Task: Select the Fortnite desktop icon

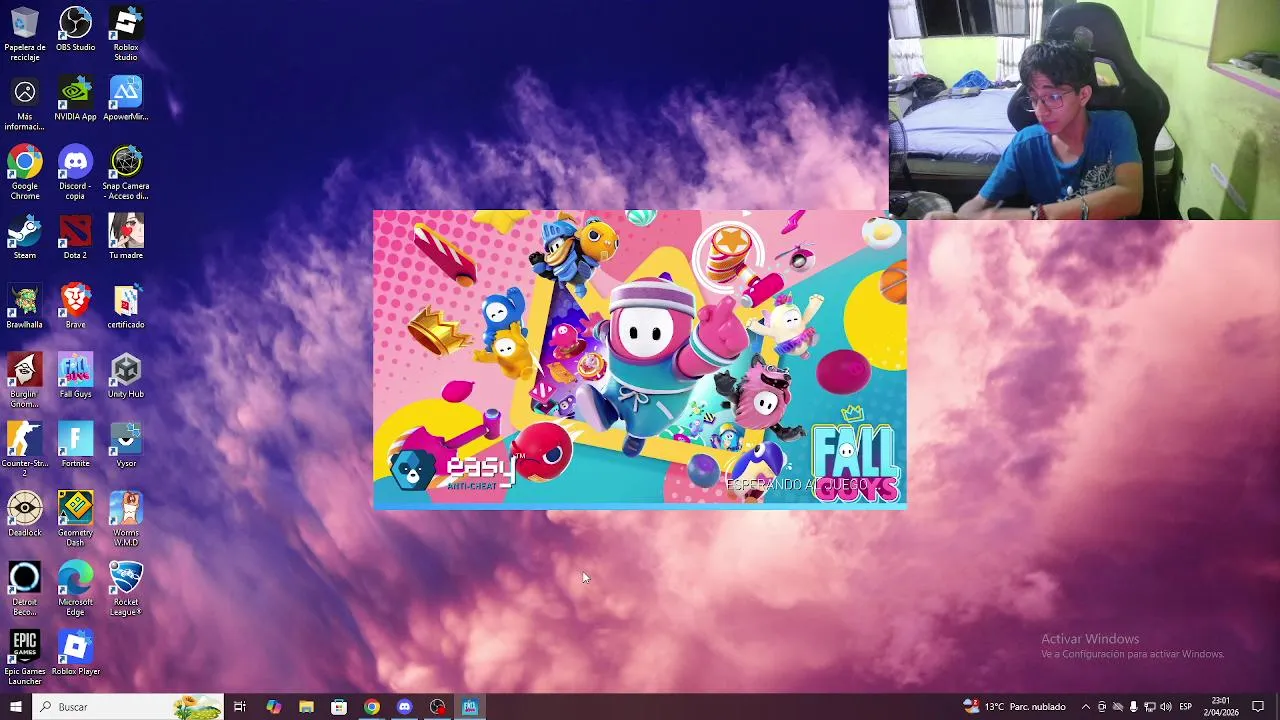Action: (x=75, y=445)
